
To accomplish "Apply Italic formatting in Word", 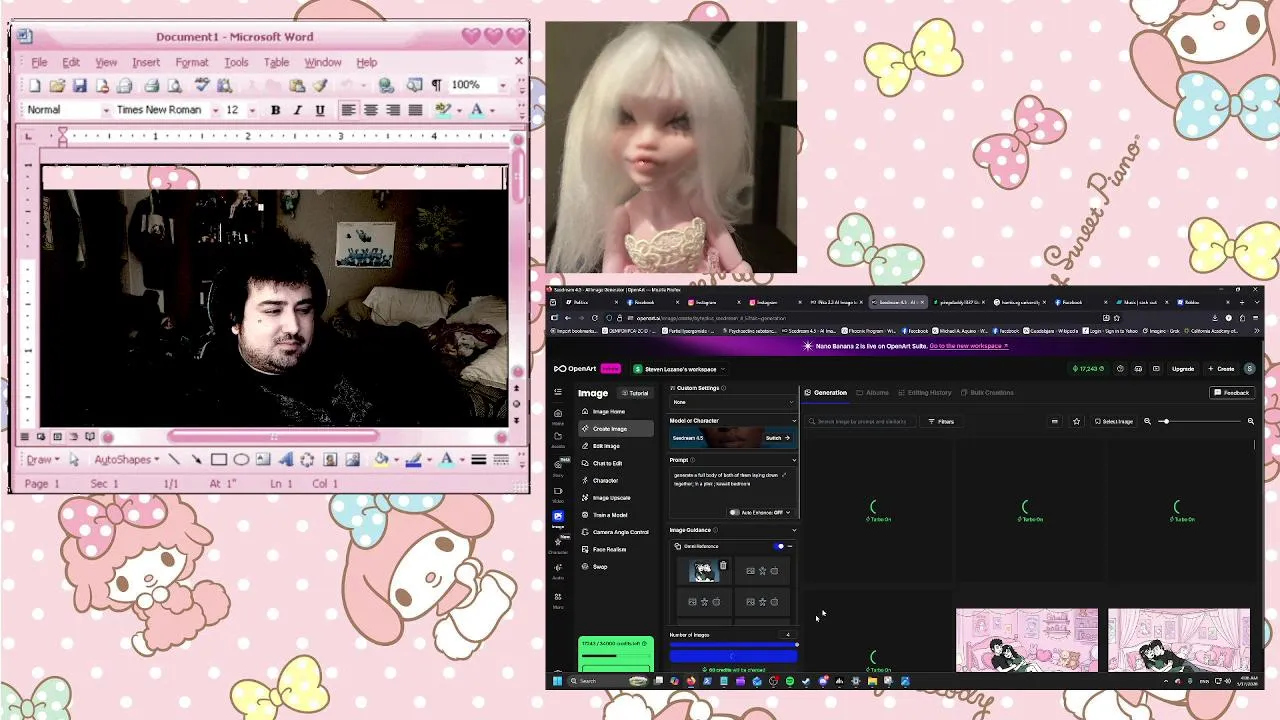I will [297, 110].
